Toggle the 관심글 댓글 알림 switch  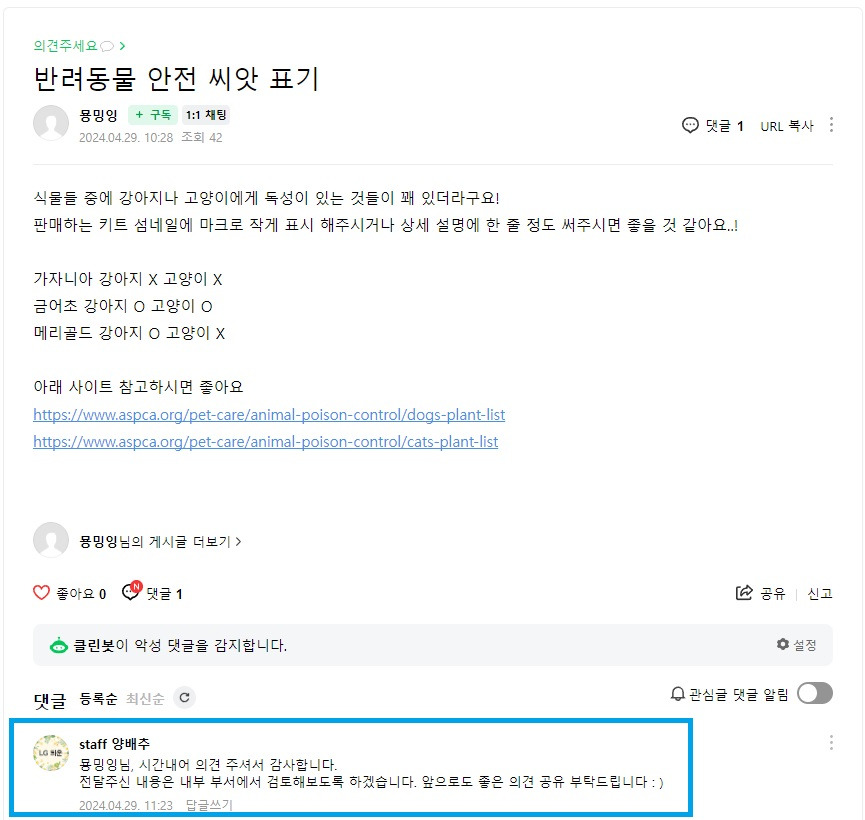coord(815,693)
